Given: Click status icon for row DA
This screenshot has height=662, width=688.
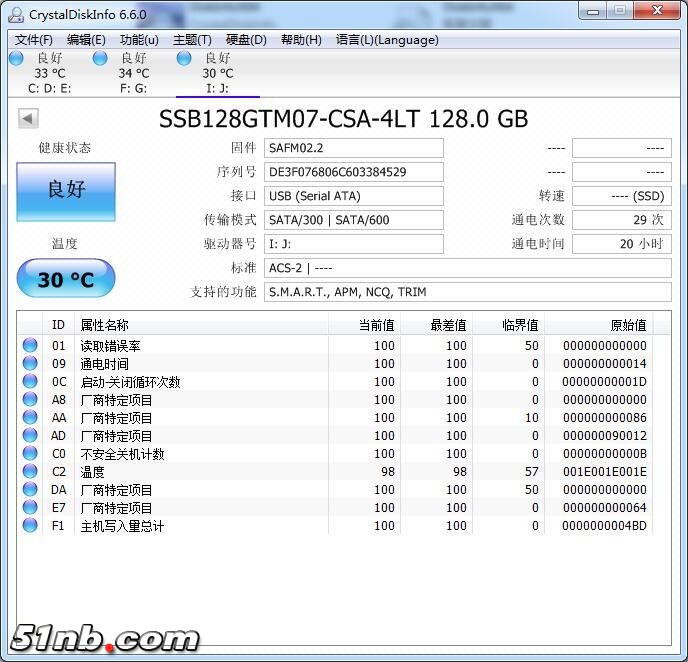Looking at the screenshot, I should 30,489.
